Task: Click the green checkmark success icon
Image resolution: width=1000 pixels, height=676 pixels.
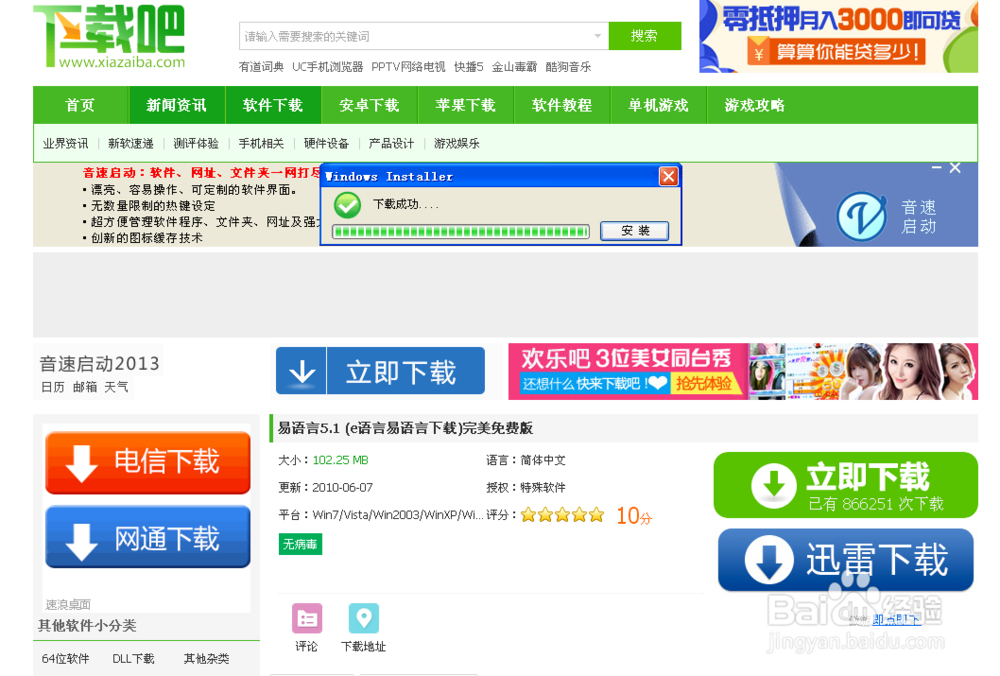Action: (x=348, y=205)
